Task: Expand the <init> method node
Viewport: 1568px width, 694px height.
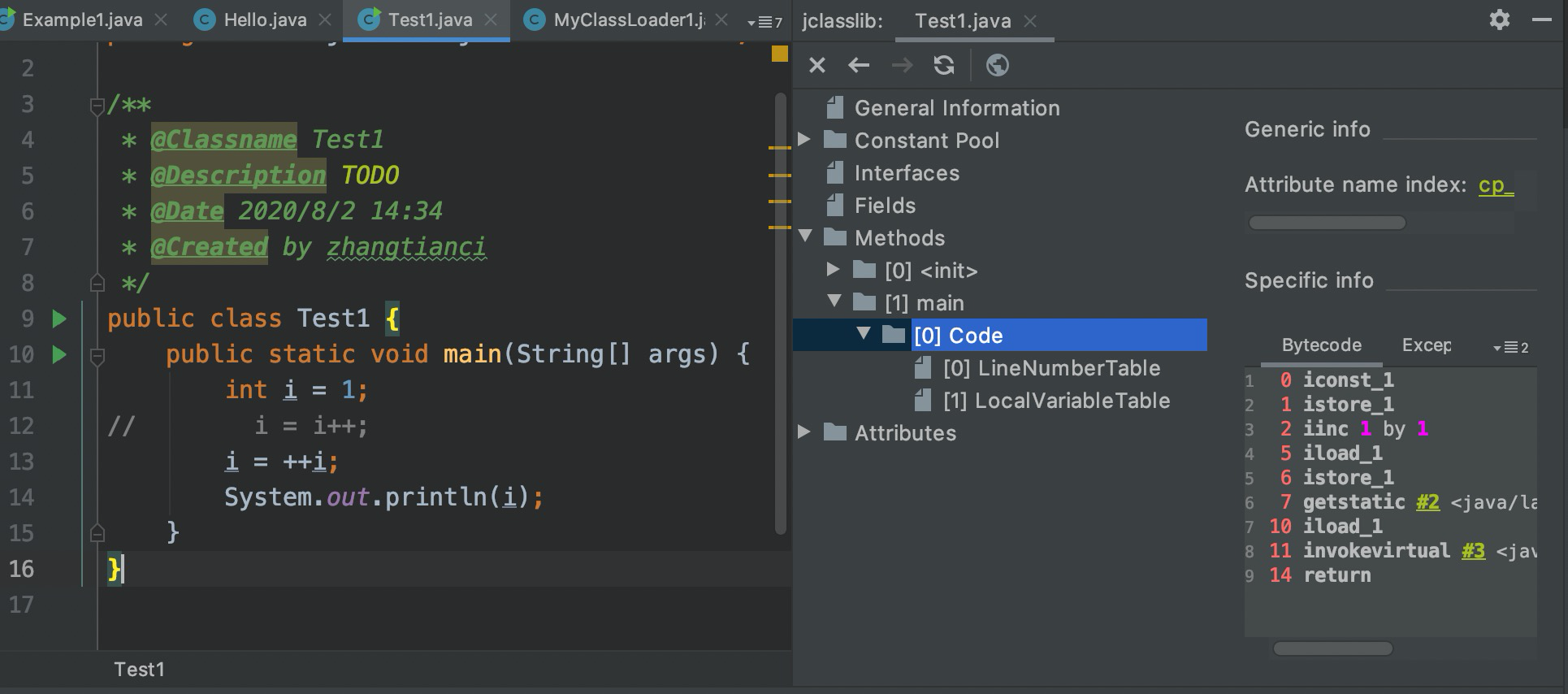Action: [x=833, y=269]
